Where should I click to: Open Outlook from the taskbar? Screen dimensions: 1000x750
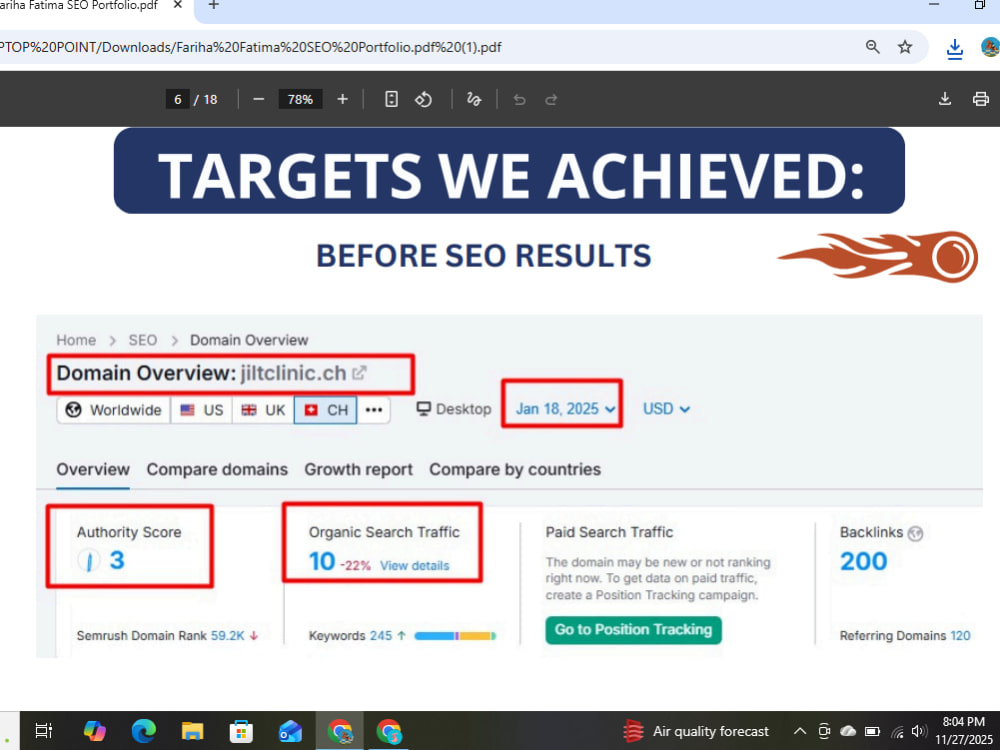[290, 731]
